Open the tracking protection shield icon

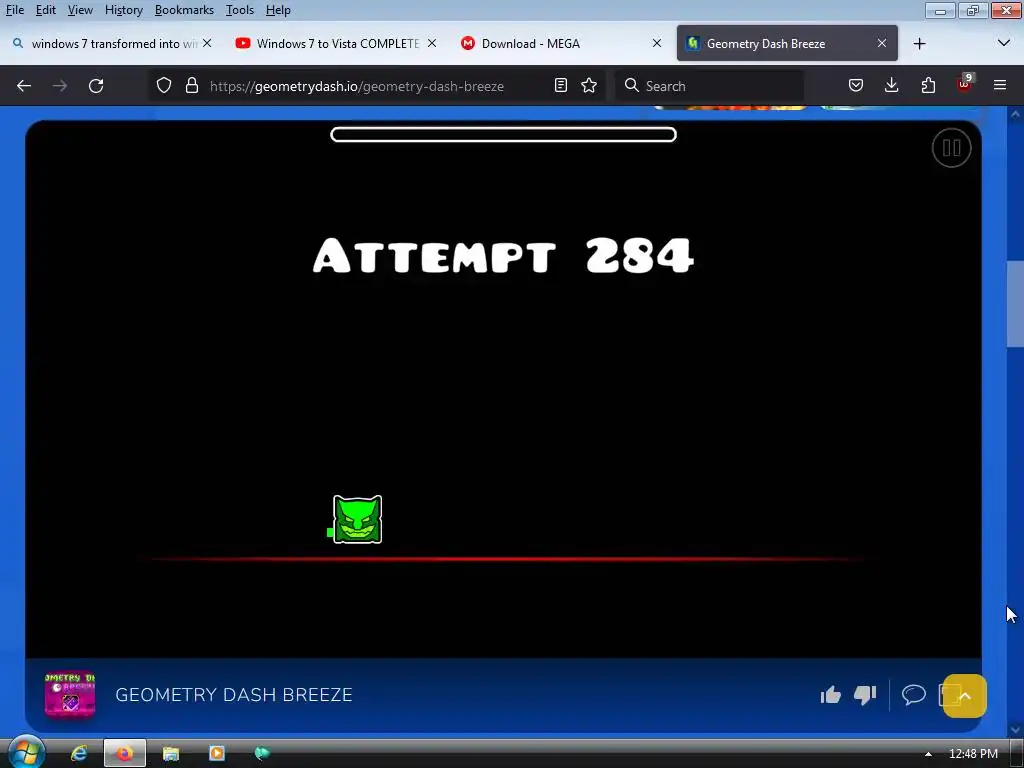coord(164,86)
